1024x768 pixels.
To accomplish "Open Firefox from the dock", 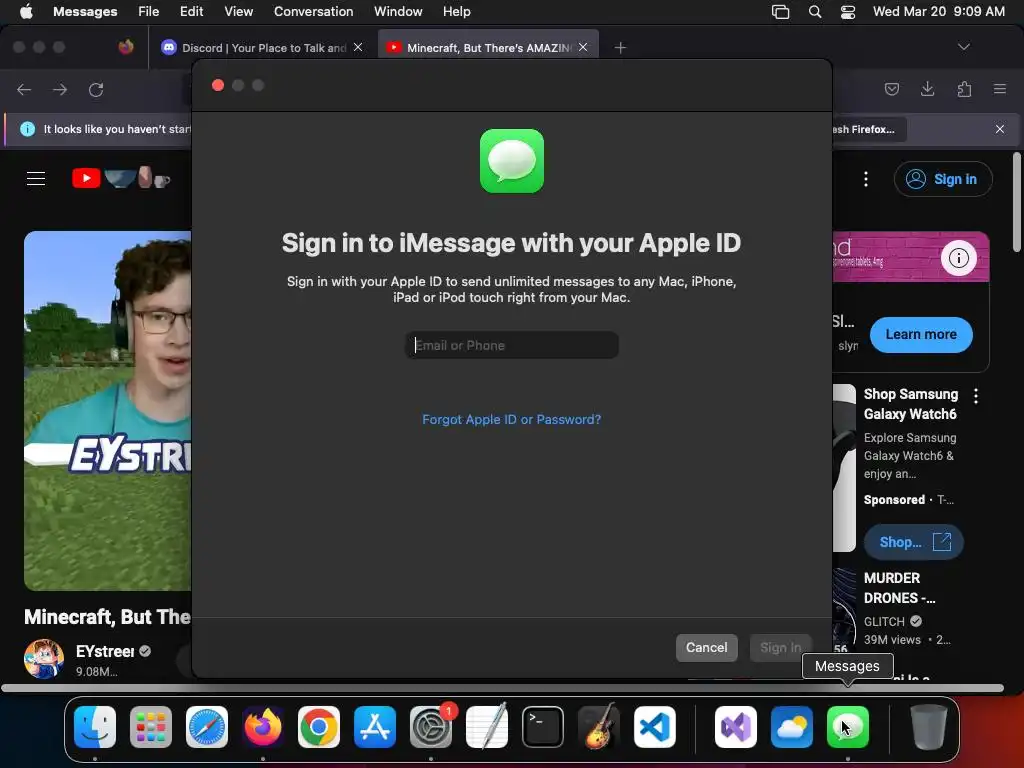I will click(x=263, y=727).
